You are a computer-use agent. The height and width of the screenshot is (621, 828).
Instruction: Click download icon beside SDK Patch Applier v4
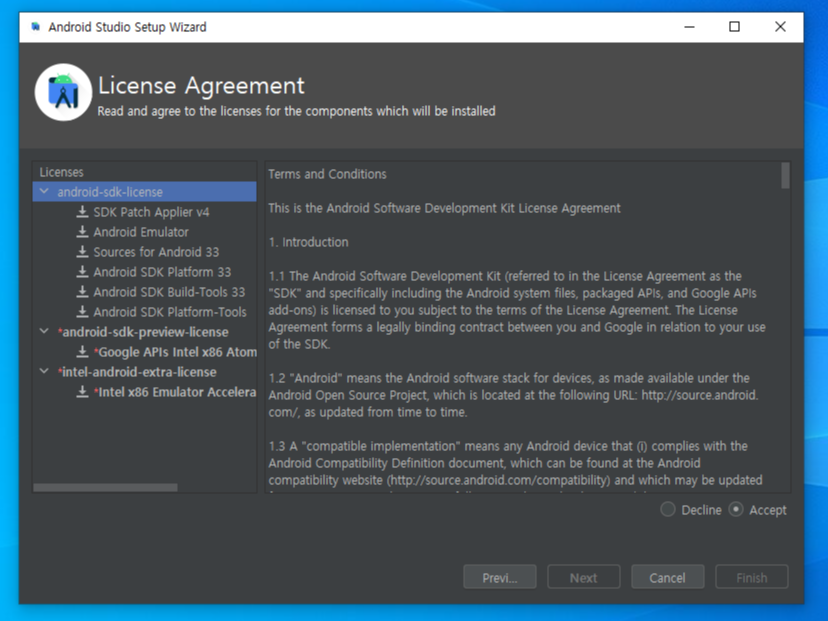[x=82, y=212]
